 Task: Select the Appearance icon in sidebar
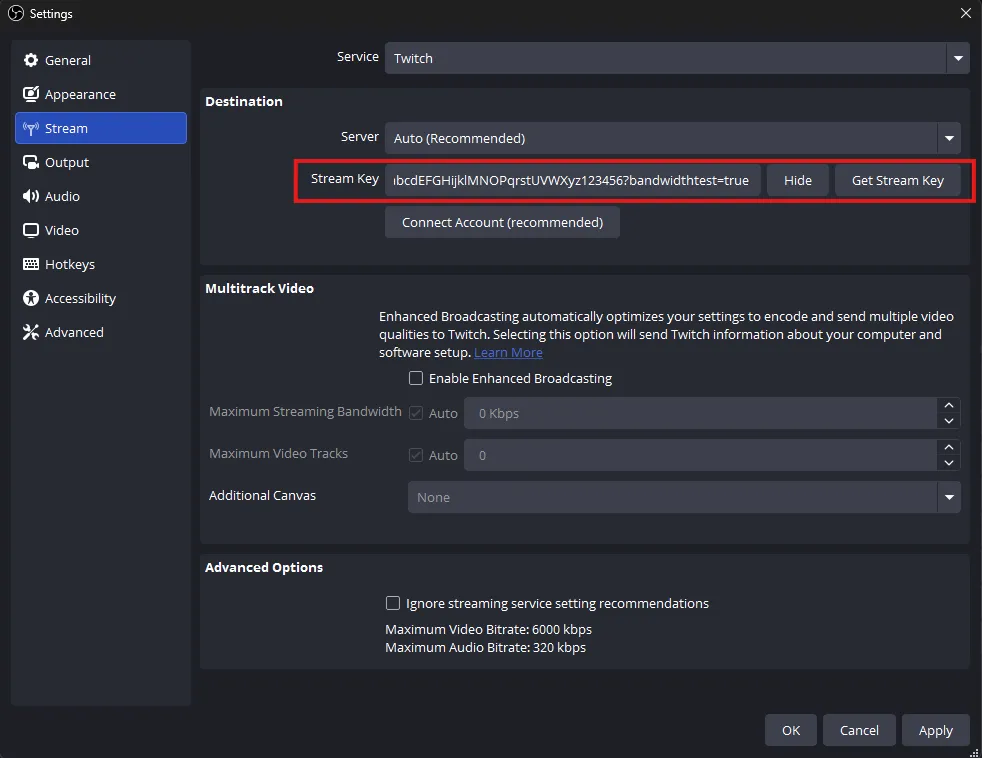[x=31, y=95]
